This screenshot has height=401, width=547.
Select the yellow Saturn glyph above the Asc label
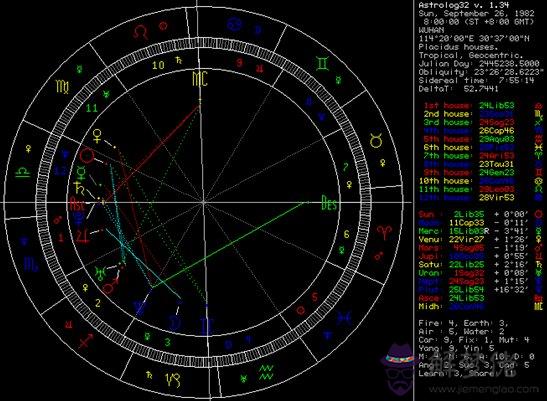[x=79, y=188]
